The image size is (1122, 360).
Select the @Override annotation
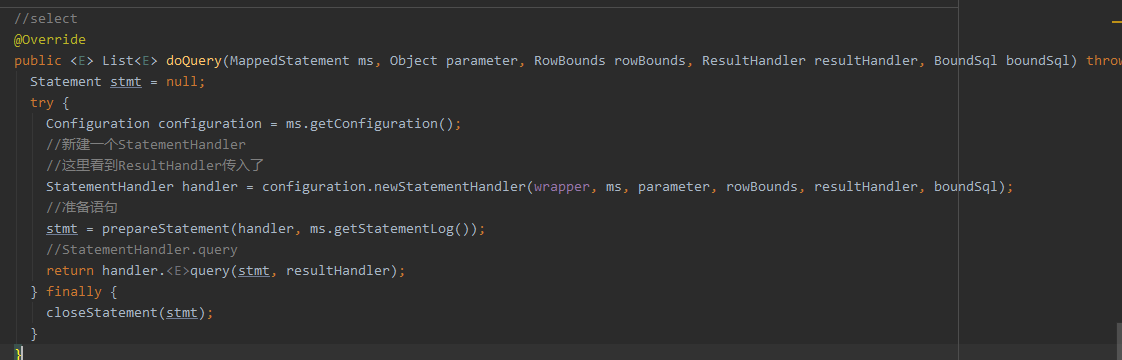pos(50,39)
